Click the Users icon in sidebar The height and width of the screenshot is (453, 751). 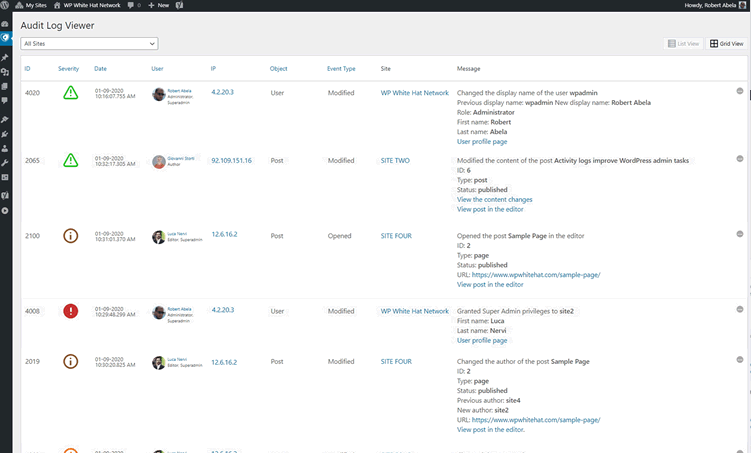click(x=5, y=147)
